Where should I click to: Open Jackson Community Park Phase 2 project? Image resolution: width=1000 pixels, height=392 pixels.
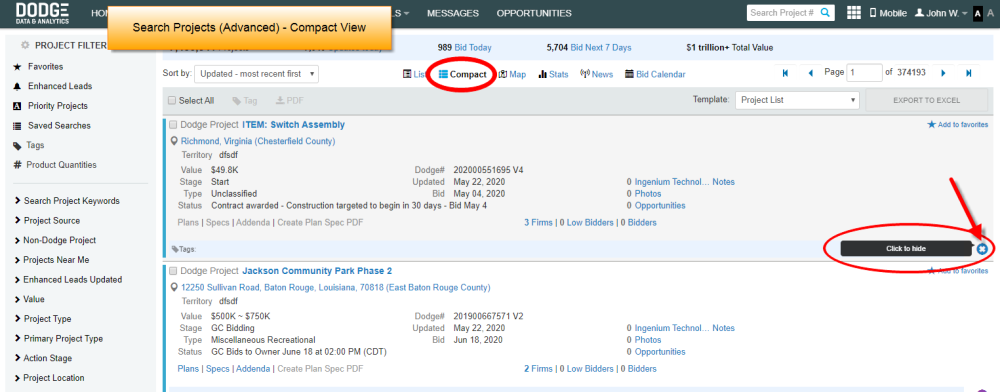click(317, 271)
